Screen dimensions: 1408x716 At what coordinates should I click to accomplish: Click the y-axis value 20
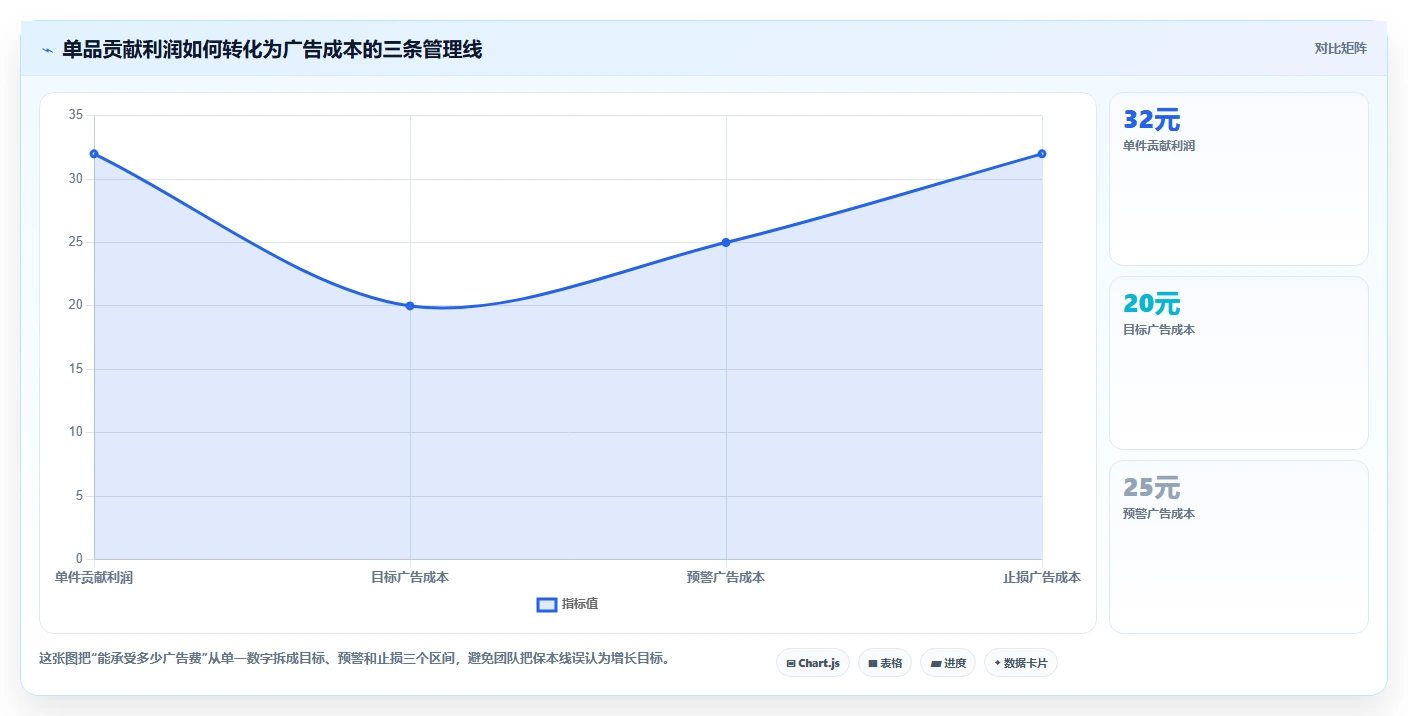pos(76,305)
